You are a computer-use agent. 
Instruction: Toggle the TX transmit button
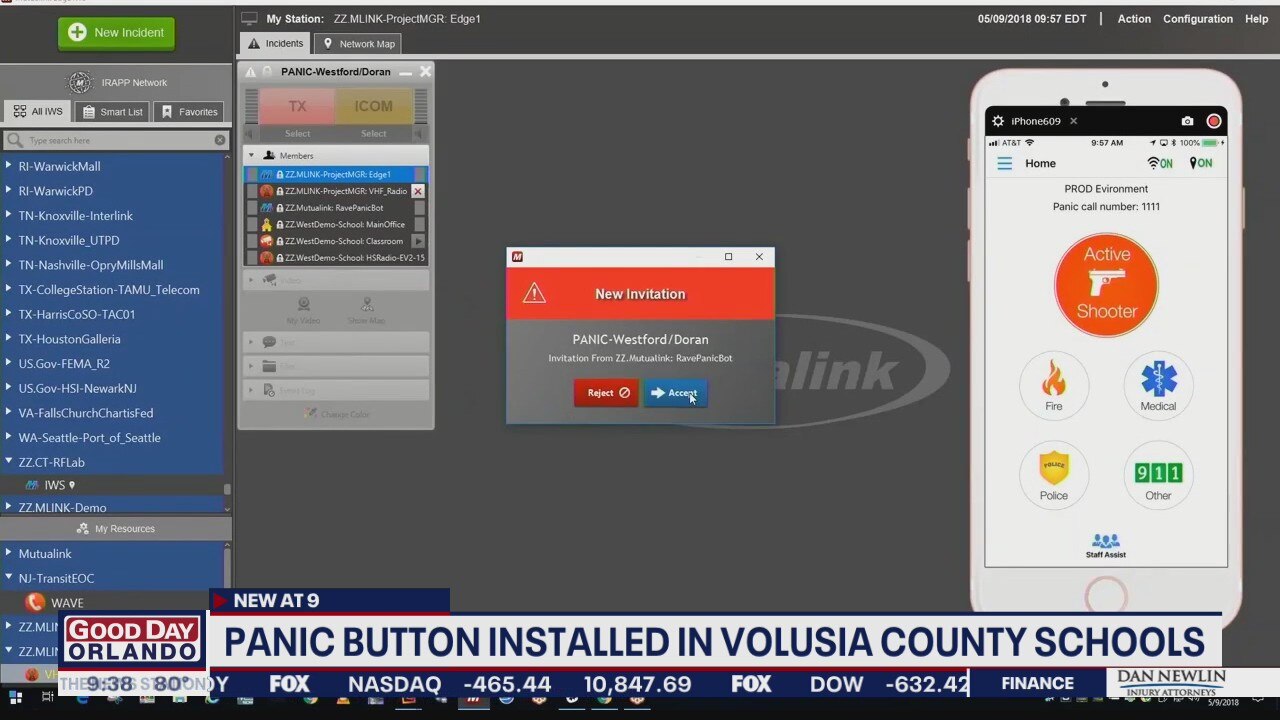click(297, 107)
